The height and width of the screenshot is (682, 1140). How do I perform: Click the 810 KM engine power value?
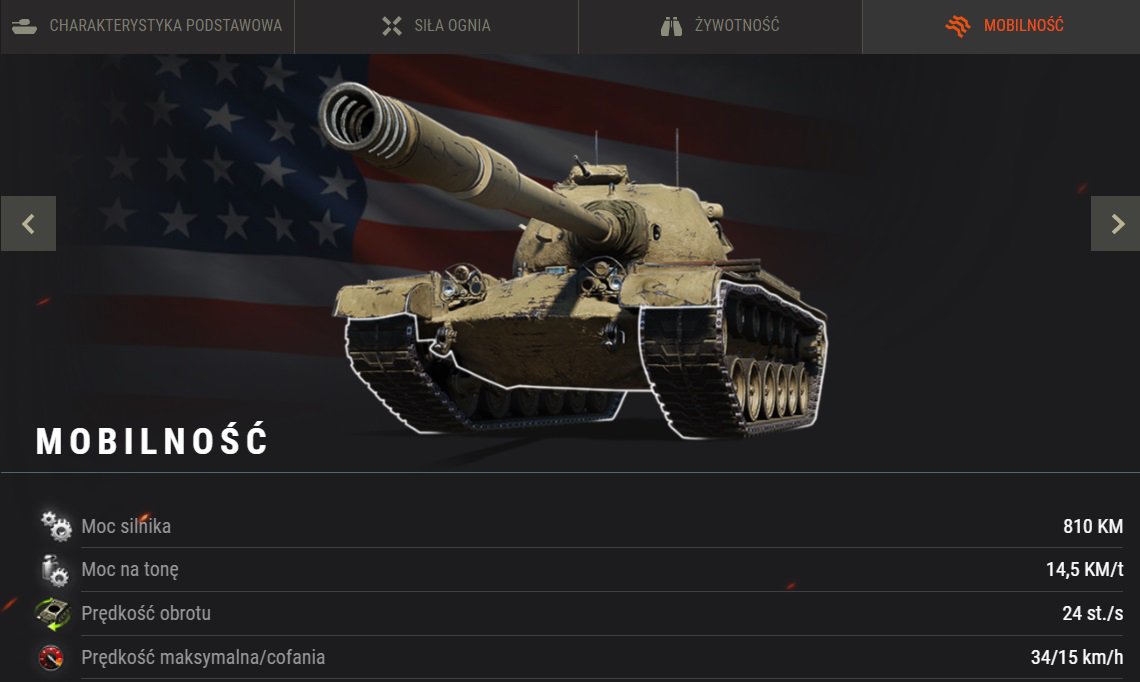click(x=1093, y=526)
